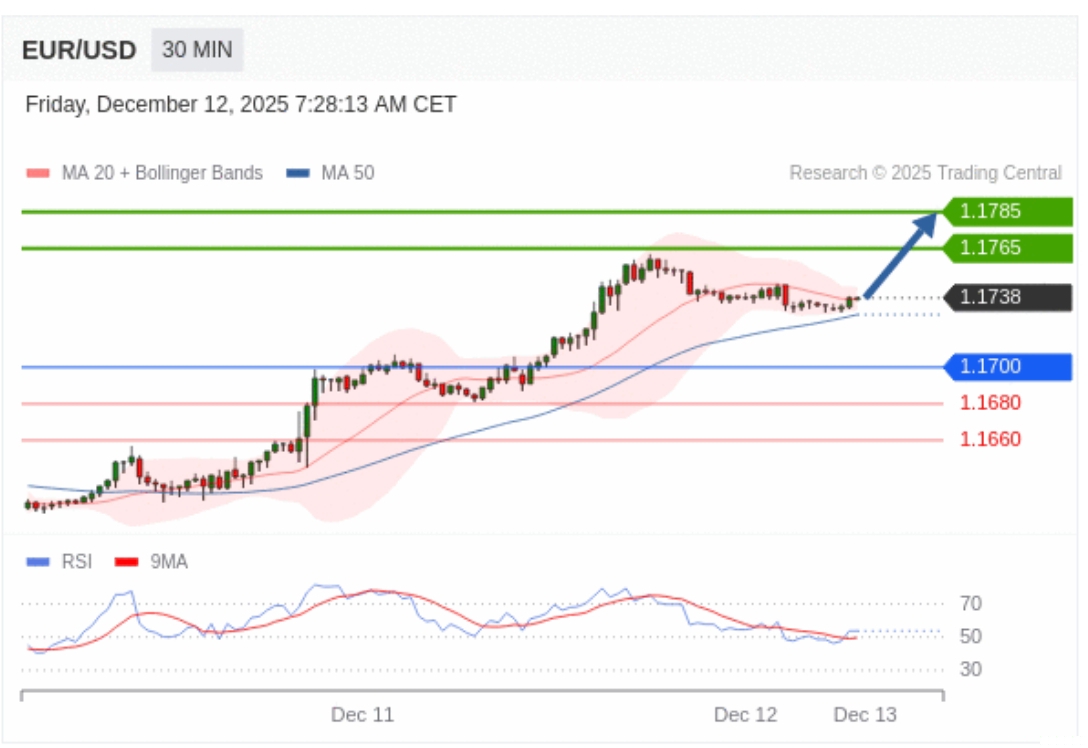The height and width of the screenshot is (748, 1088).
Task: Click the chart date and time header
Action: 241,105
